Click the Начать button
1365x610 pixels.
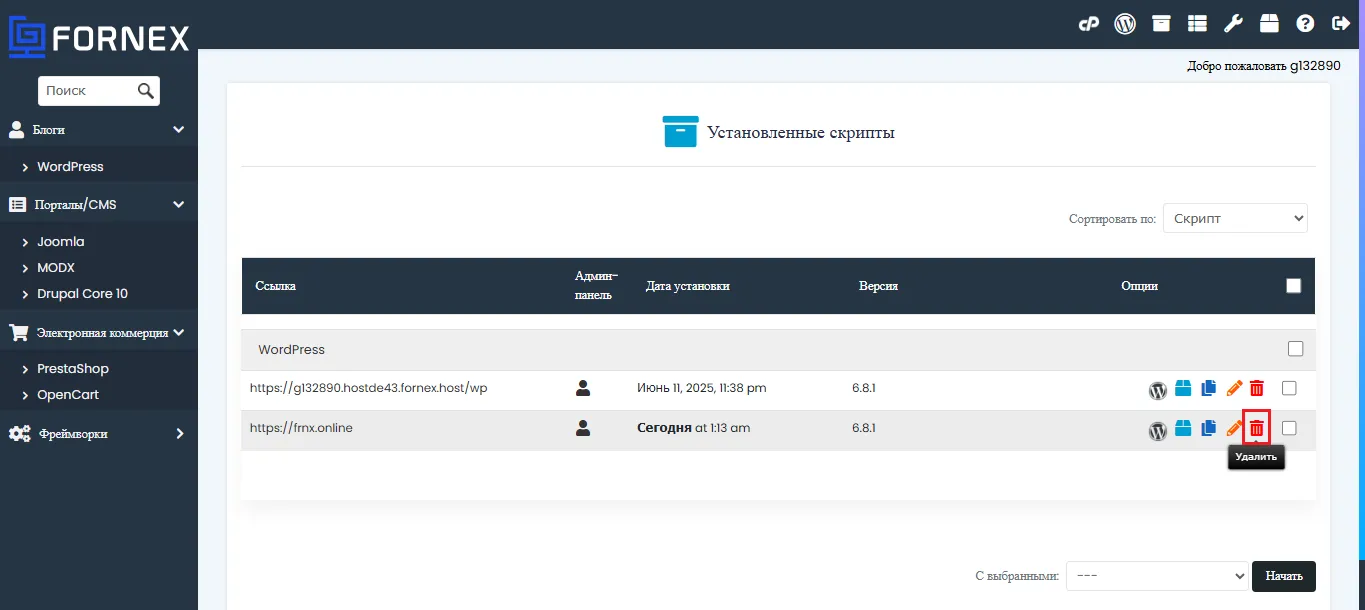tap(1284, 576)
